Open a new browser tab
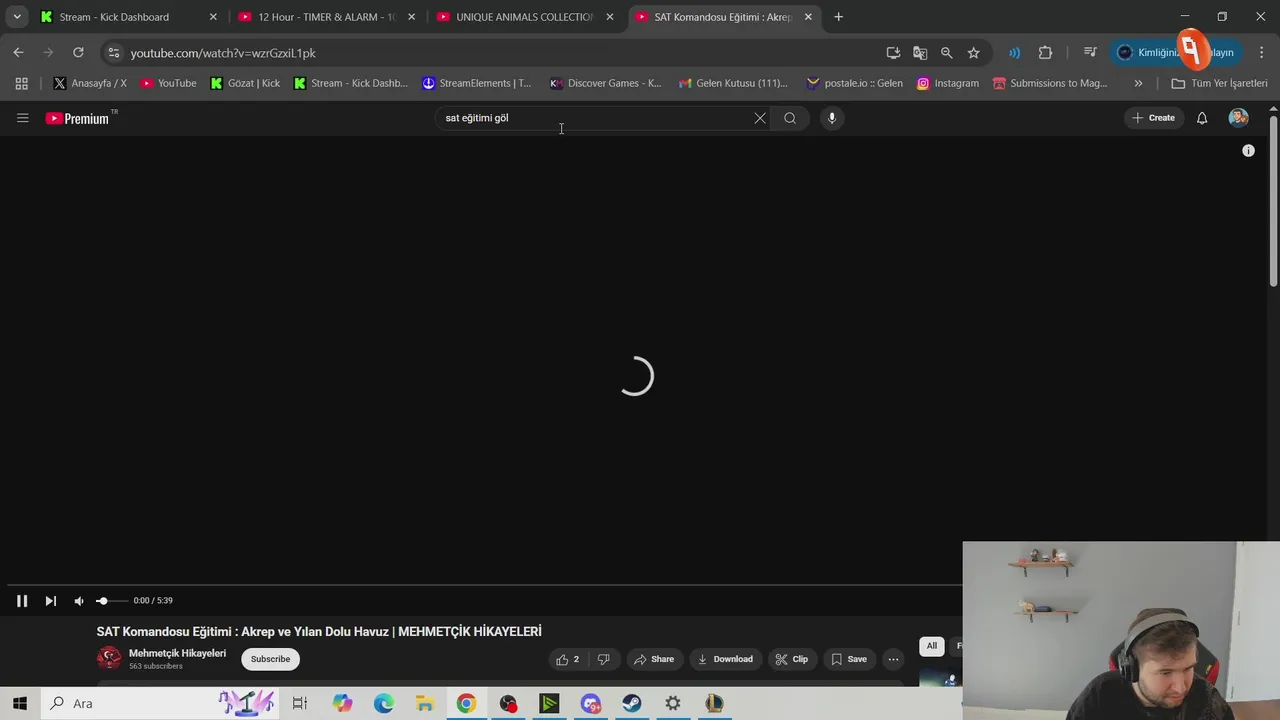 (838, 17)
